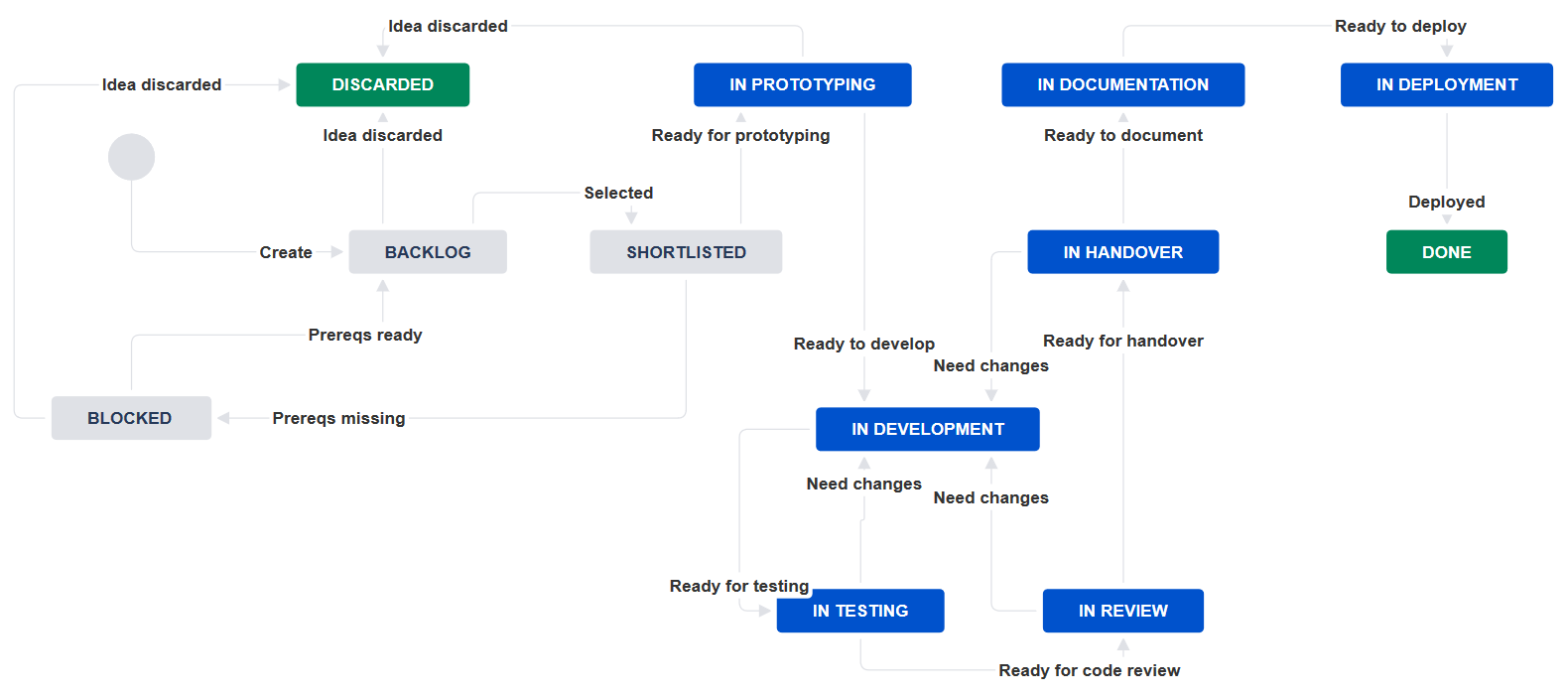1568x696 pixels.
Task: Select the 'Deployed' transition label
Action: point(1446,202)
